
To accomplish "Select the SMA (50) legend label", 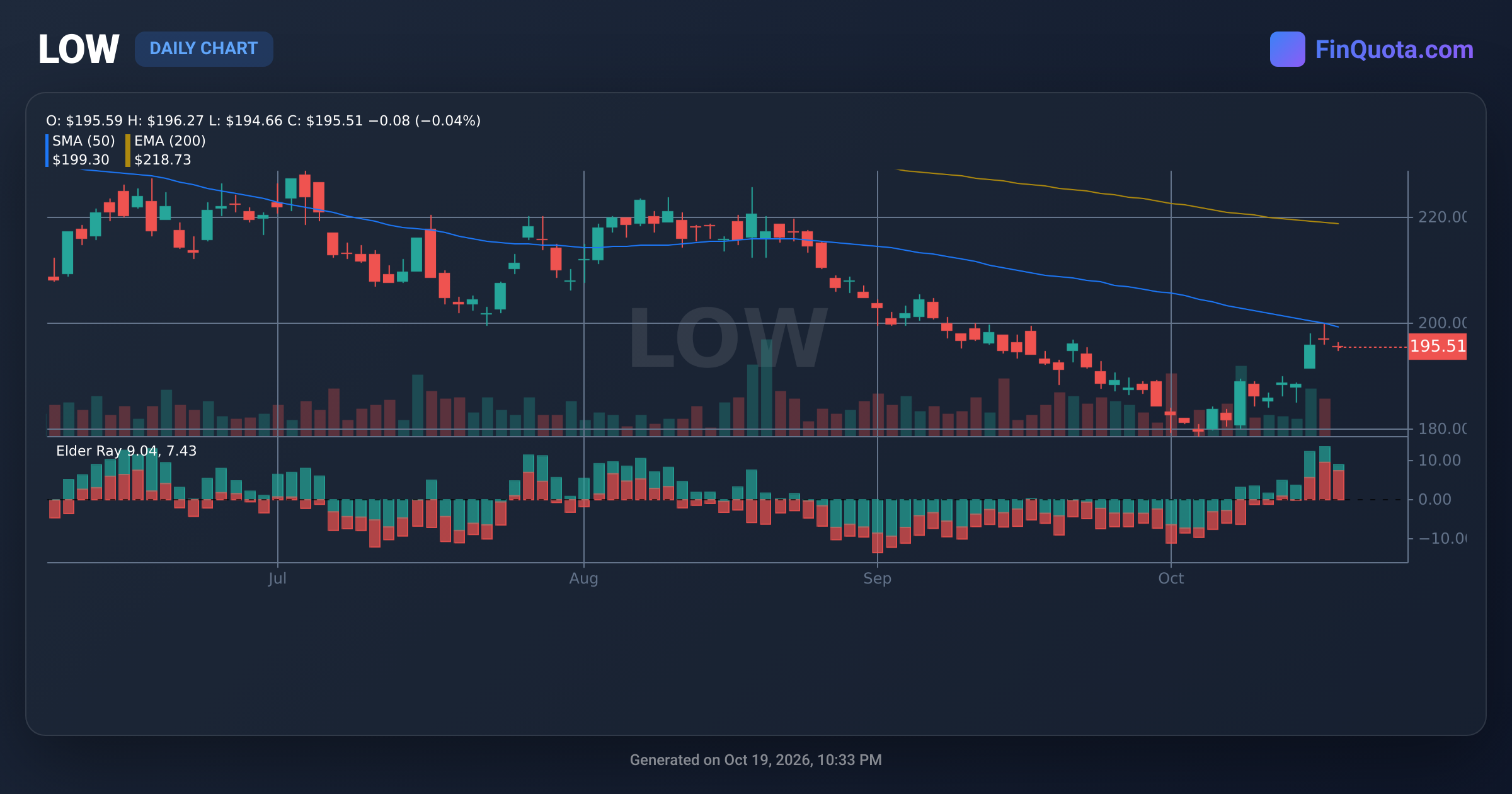I will (x=84, y=141).
